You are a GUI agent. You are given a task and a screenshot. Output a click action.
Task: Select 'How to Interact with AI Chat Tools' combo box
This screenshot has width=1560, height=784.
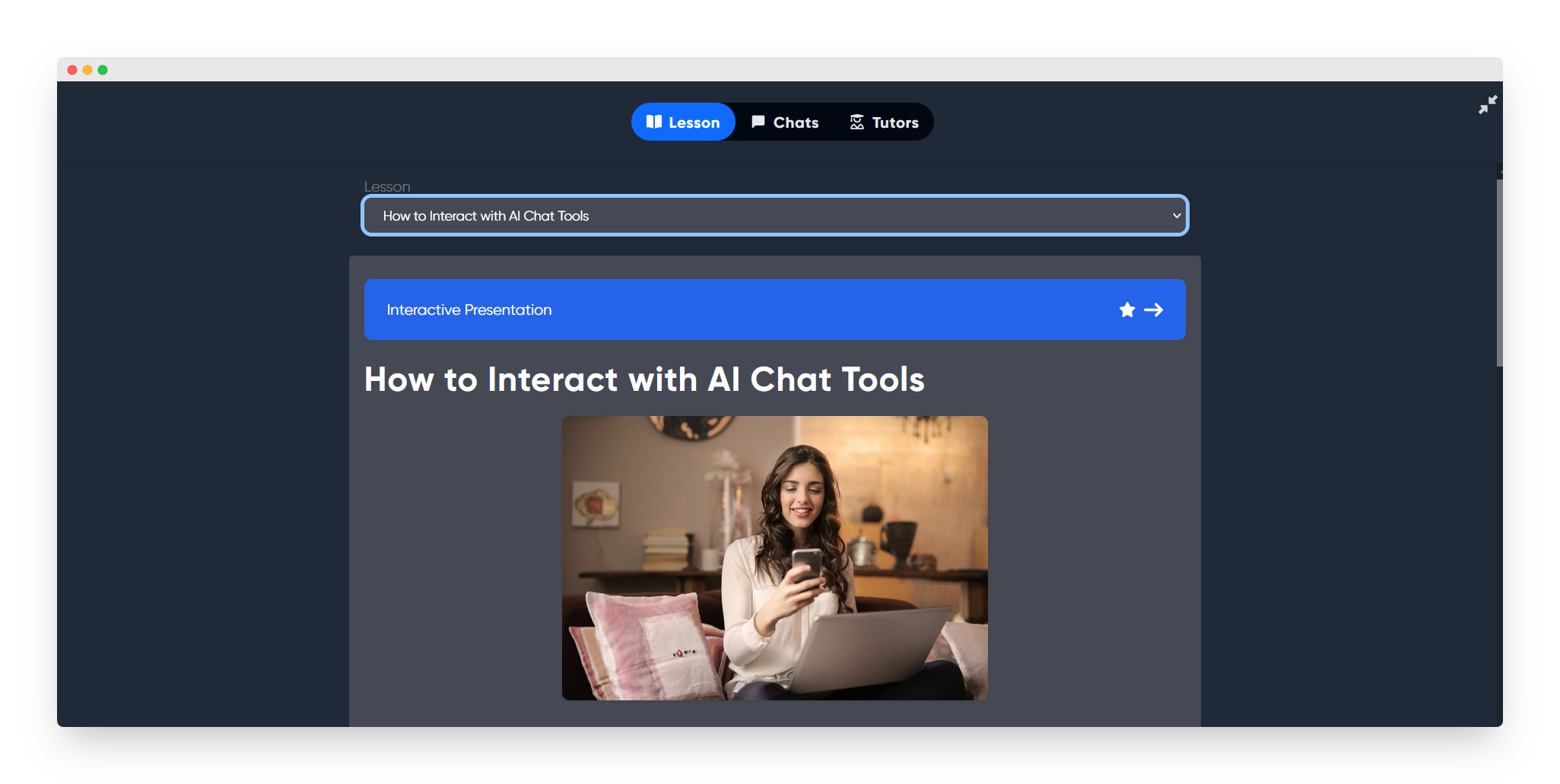[x=774, y=215]
